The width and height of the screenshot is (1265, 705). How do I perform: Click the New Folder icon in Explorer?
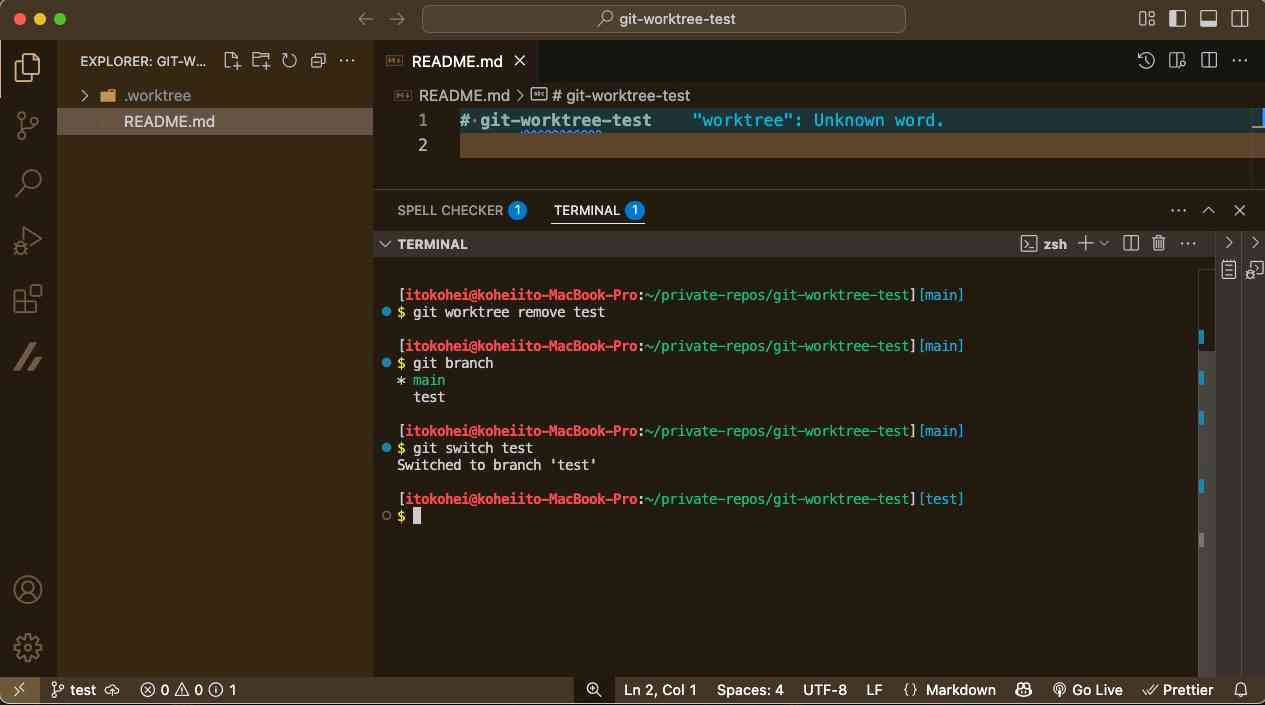pos(261,61)
